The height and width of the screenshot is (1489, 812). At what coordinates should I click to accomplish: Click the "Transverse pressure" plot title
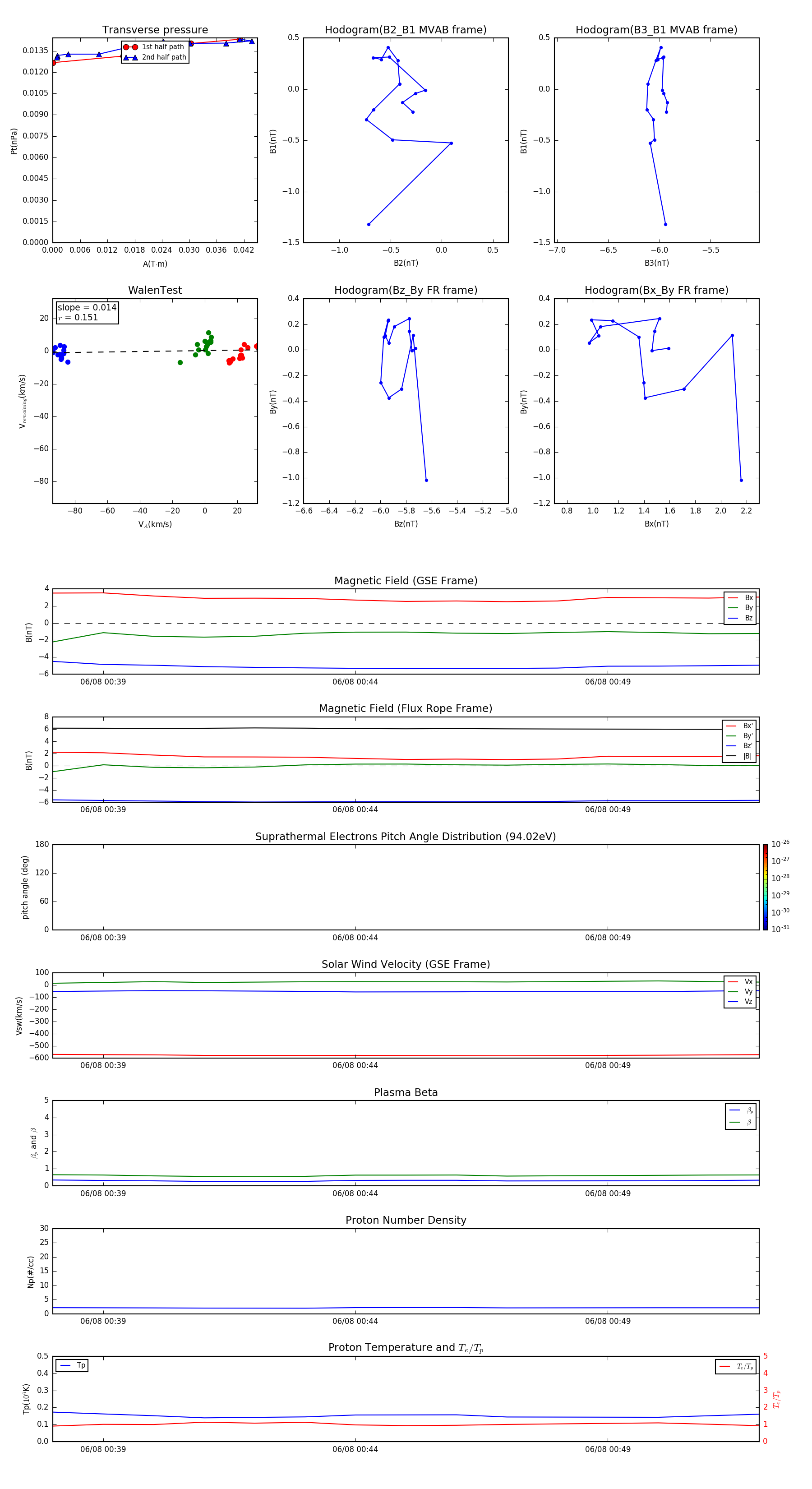(155, 30)
